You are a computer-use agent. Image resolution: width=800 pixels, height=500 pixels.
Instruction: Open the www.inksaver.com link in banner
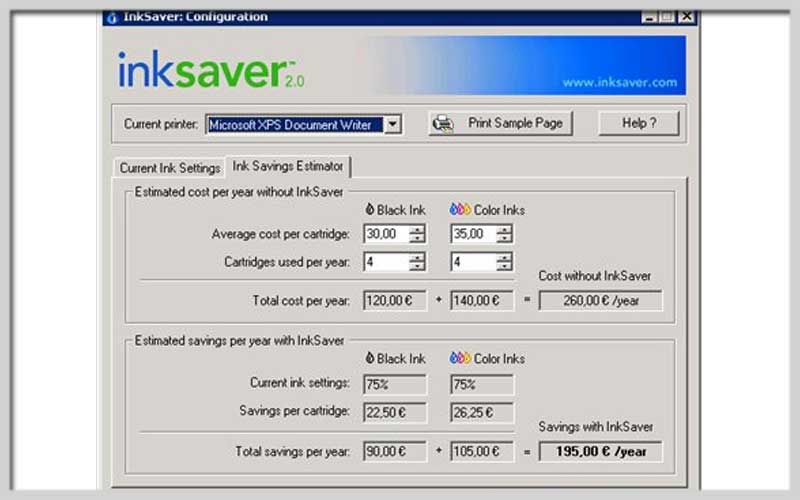619,83
